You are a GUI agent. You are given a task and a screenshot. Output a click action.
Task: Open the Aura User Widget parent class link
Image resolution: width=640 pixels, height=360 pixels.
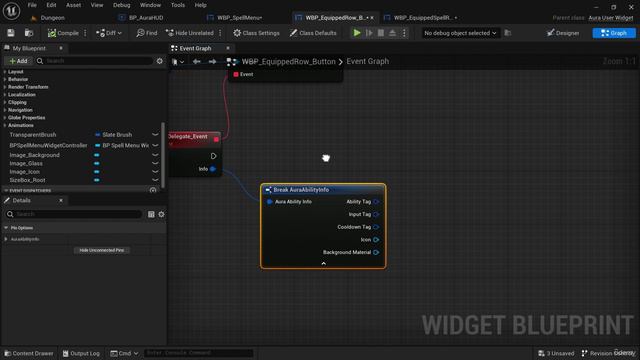pyautogui.click(x=611, y=18)
